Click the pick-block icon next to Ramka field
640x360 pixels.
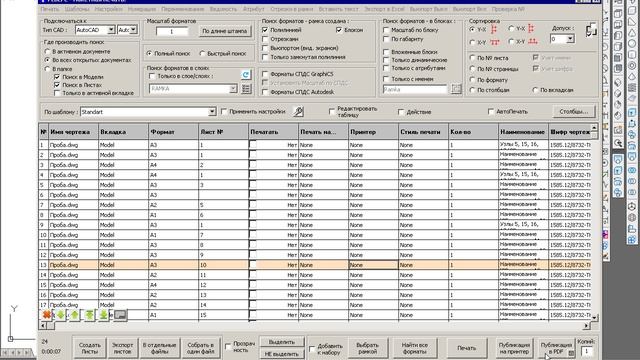[x=456, y=89]
